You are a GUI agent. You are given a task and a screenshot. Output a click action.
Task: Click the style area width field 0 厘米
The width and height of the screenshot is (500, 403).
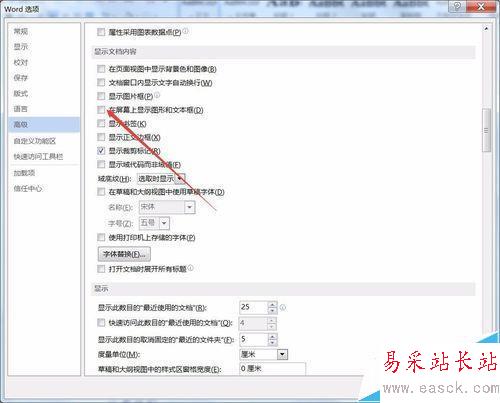coord(272,369)
